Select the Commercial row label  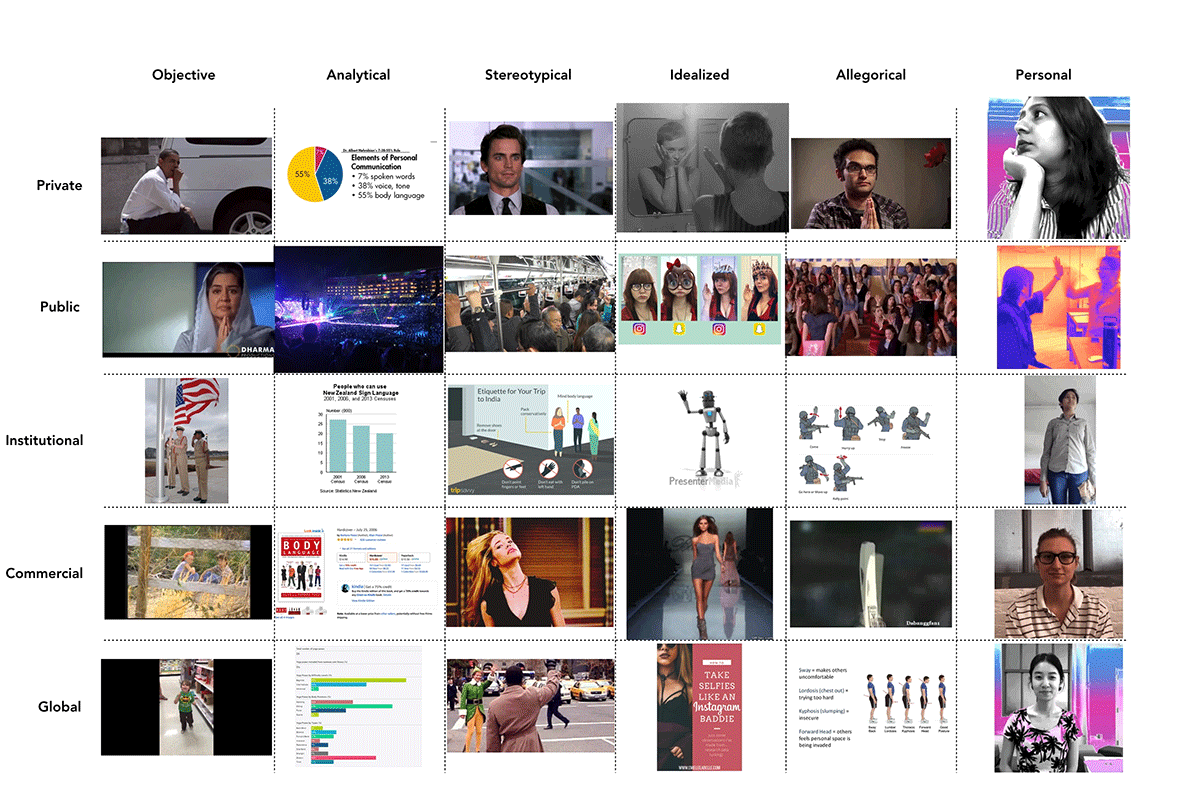point(44,574)
